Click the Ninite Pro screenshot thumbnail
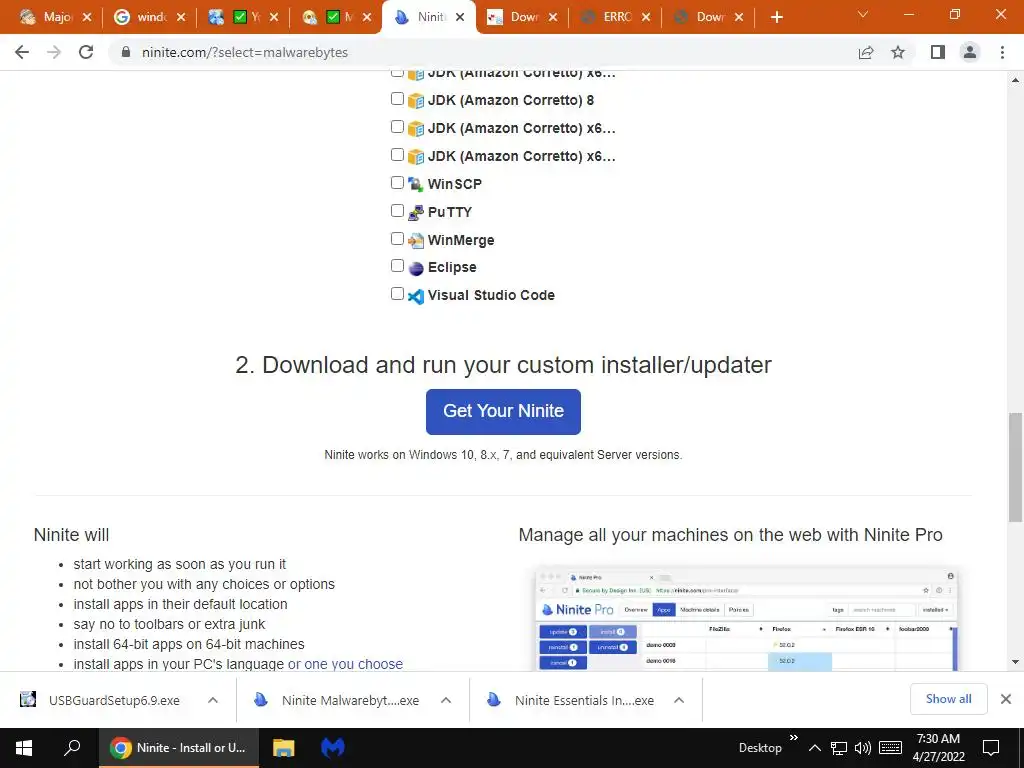Screen dimensions: 1024x768 coord(746,619)
